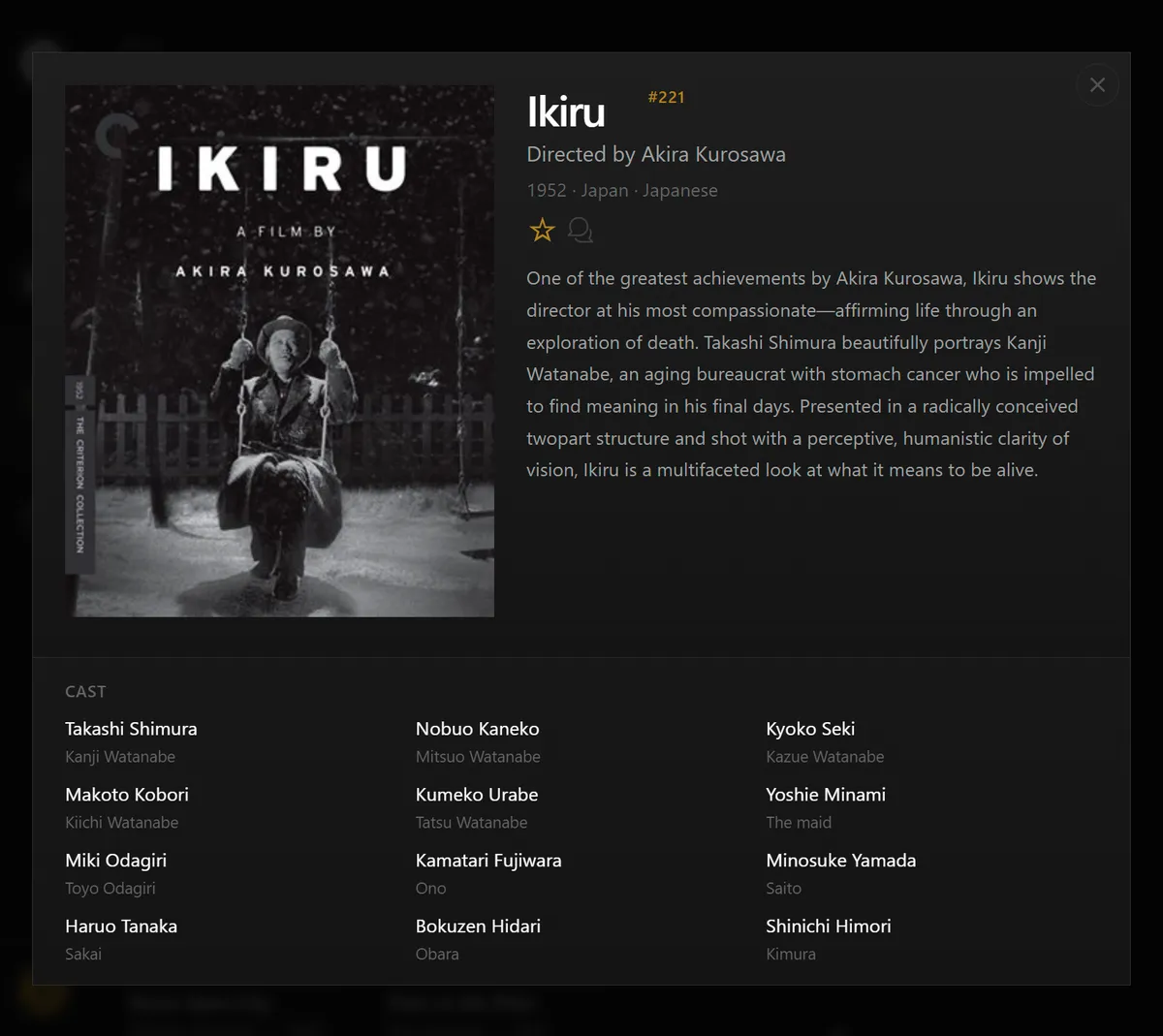Open the review speech-bubble icon

coord(580,230)
